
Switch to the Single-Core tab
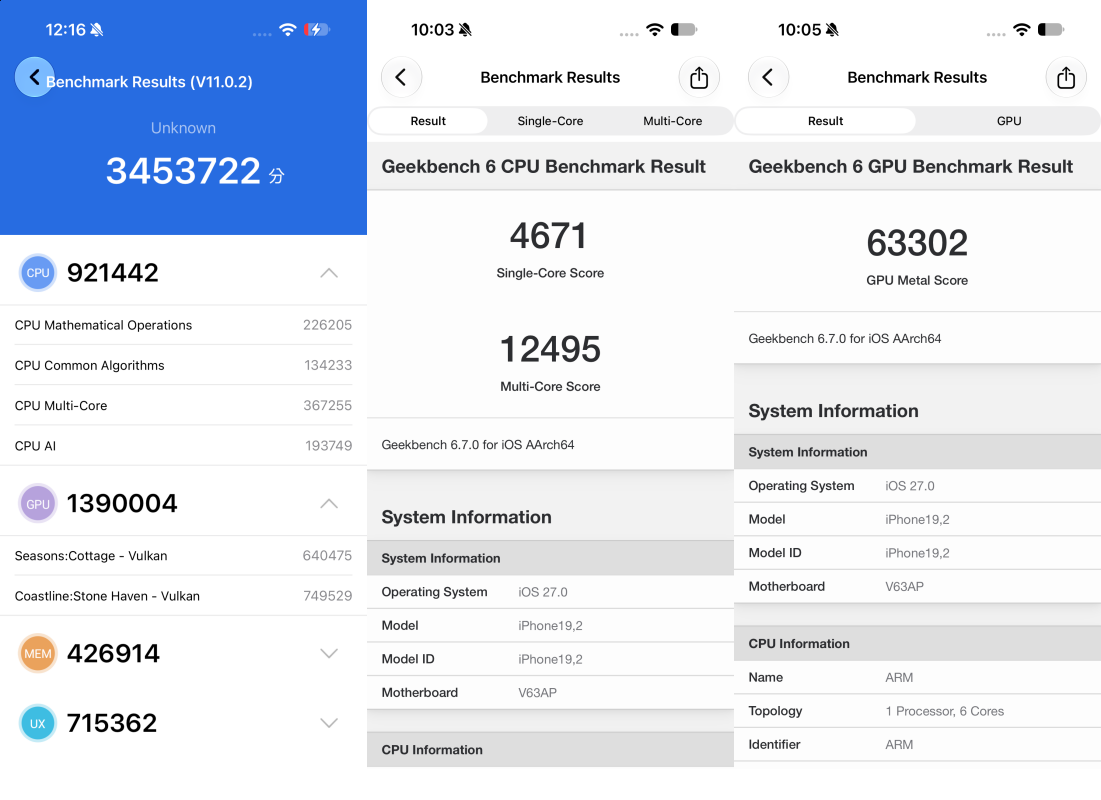pyautogui.click(x=550, y=121)
